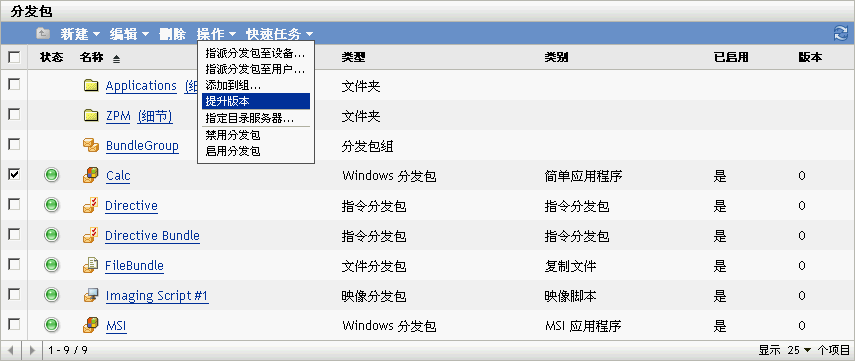Screen dimensions: 855x361
Task: Sort by 名称 column header
Action: pyautogui.click(x=91, y=57)
